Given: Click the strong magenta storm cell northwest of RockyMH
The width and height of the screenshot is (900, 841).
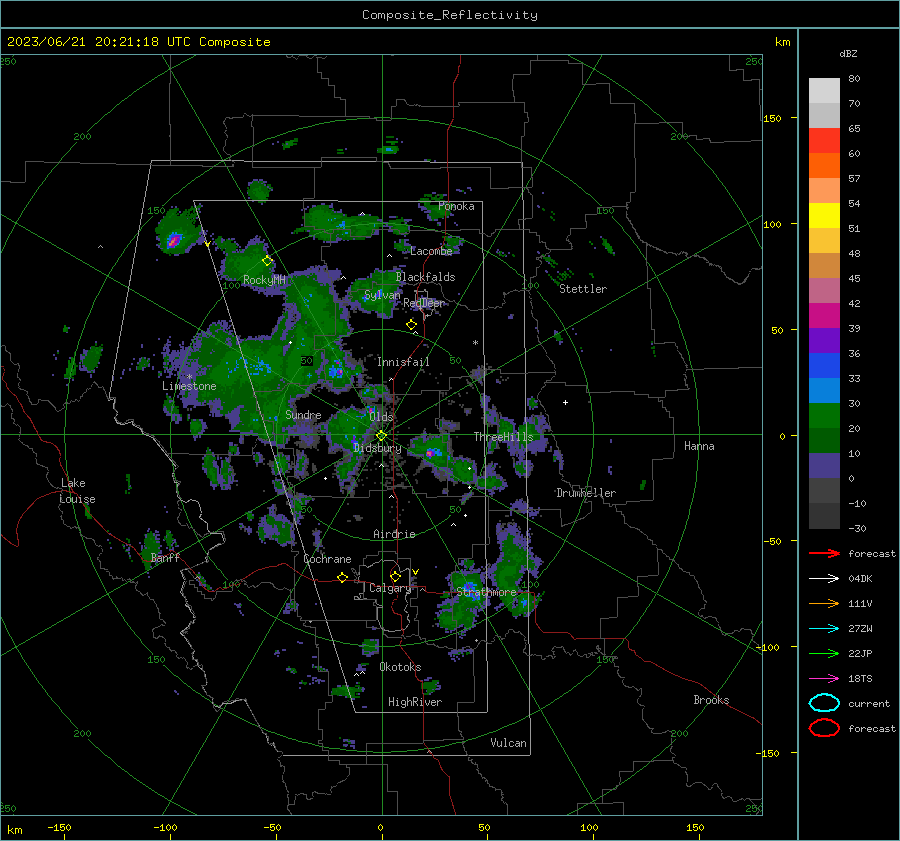Looking at the screenshot, I should (x=174, y=240).
